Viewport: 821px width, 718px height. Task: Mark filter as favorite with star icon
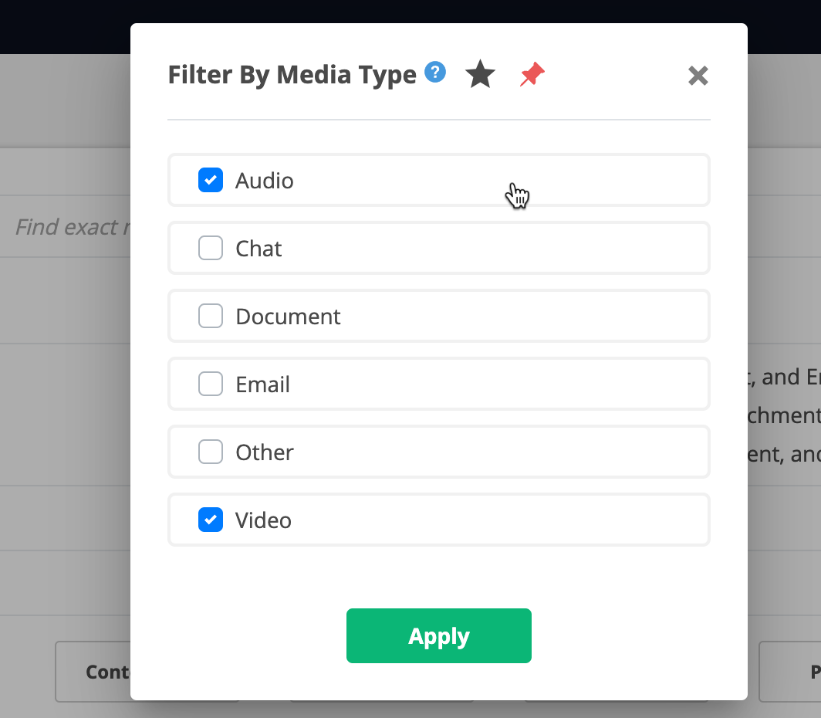click(481, 74)
